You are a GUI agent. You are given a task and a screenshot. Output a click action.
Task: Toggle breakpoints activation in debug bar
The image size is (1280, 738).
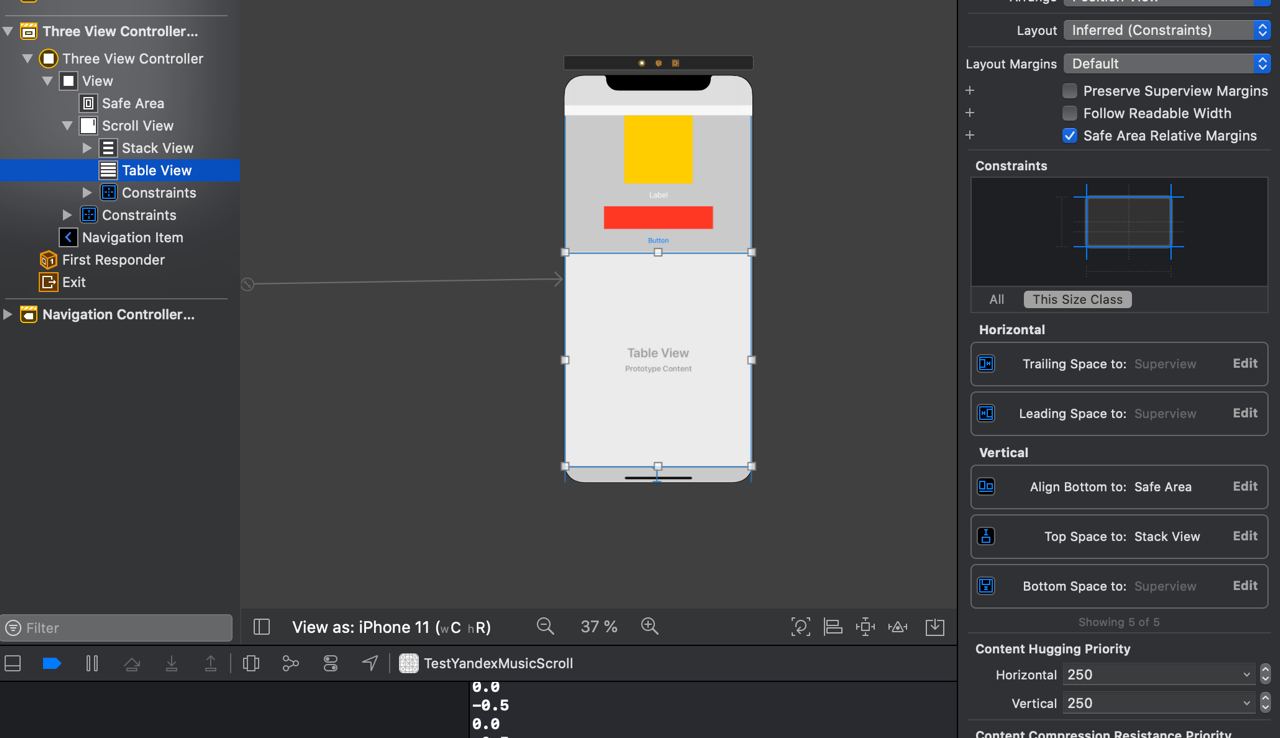[x=52, y=663]
